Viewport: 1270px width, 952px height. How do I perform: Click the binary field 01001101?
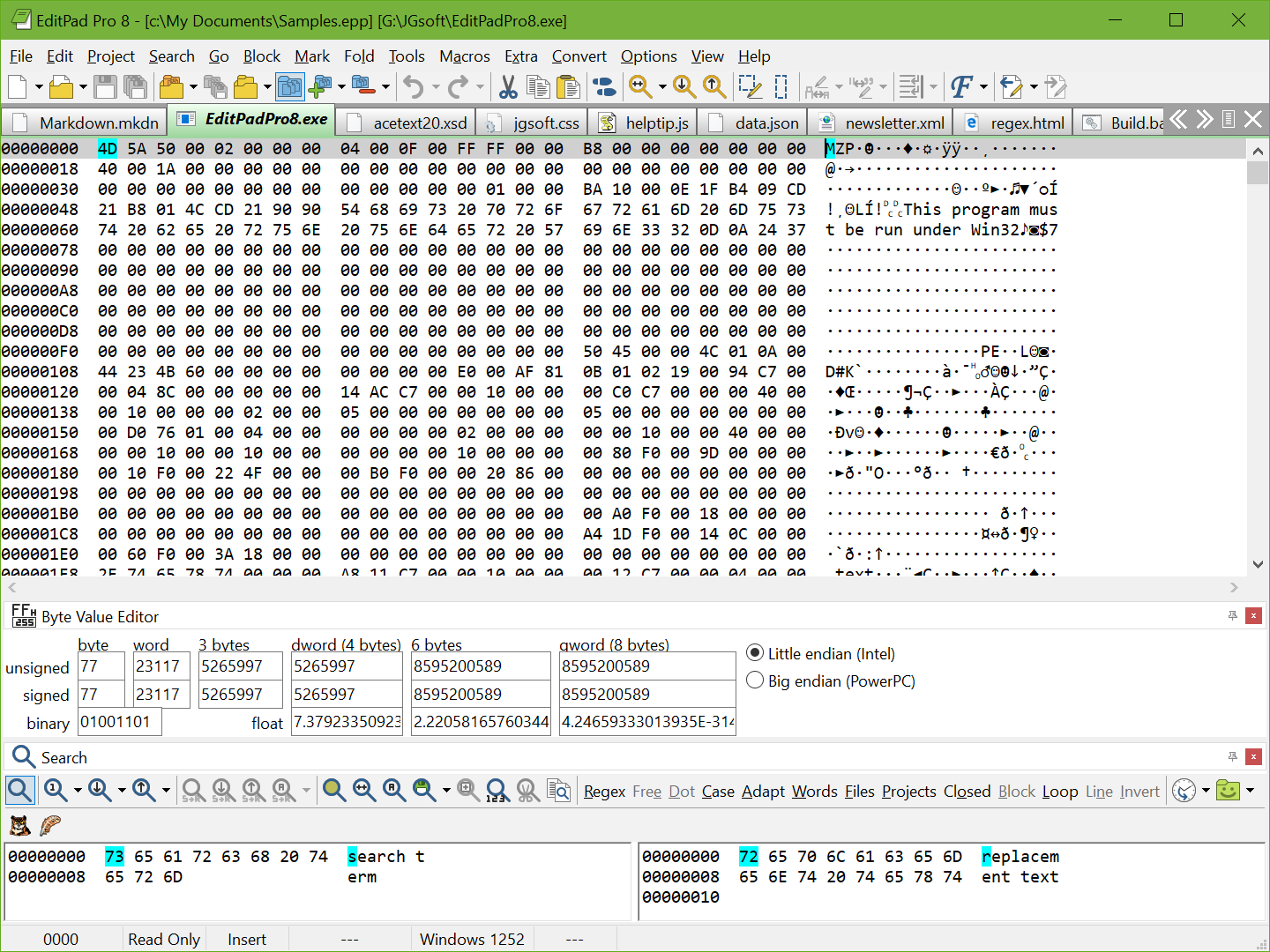119,722
